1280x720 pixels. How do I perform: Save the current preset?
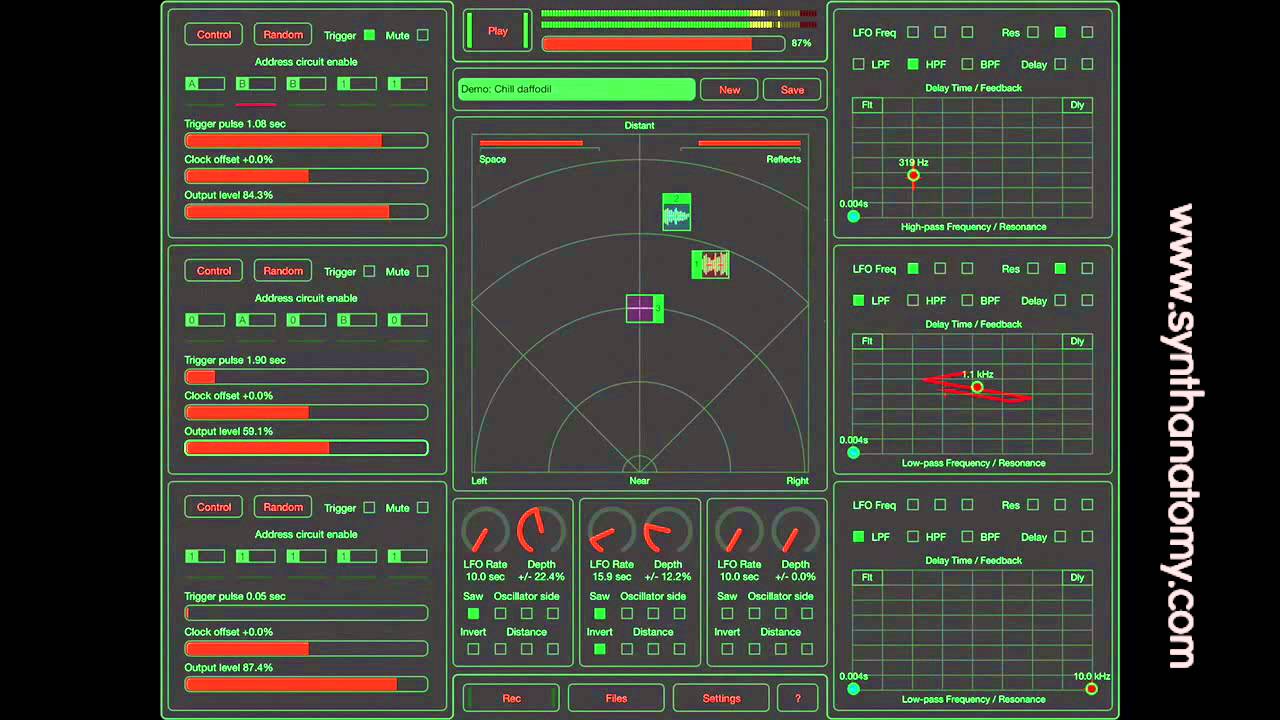click(x=792, y=90)
